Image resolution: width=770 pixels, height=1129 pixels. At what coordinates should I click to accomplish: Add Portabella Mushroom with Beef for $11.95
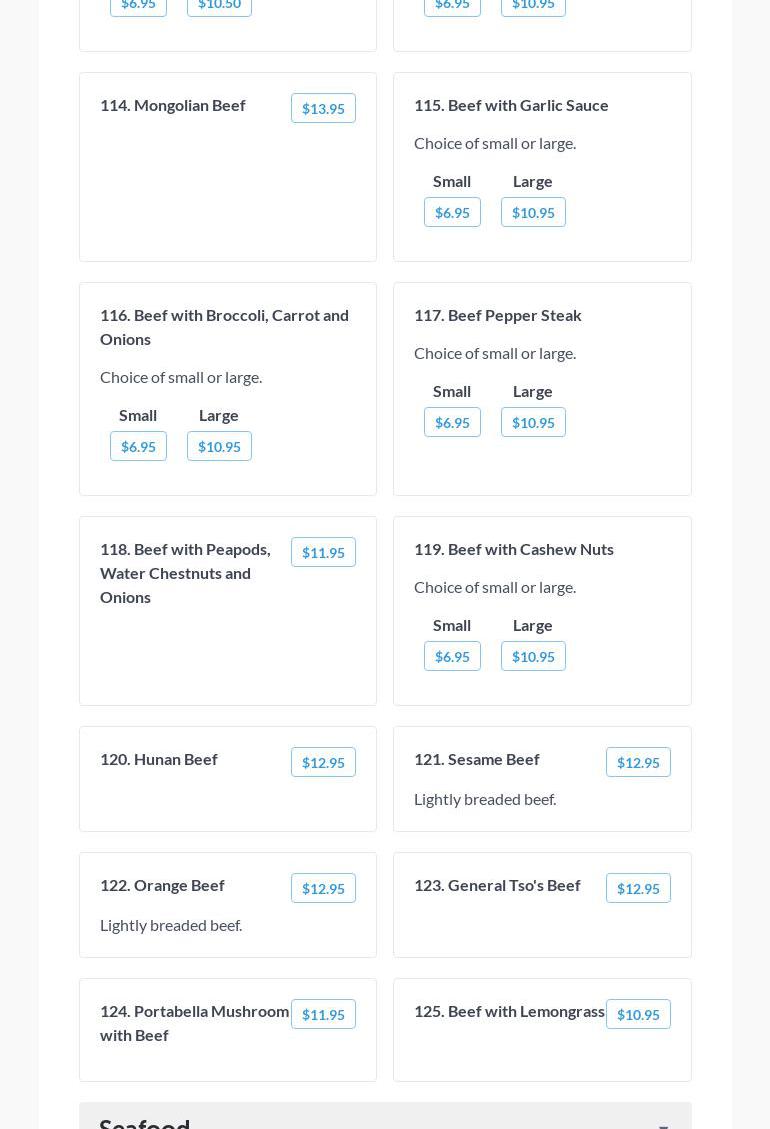coord(323,1014)
